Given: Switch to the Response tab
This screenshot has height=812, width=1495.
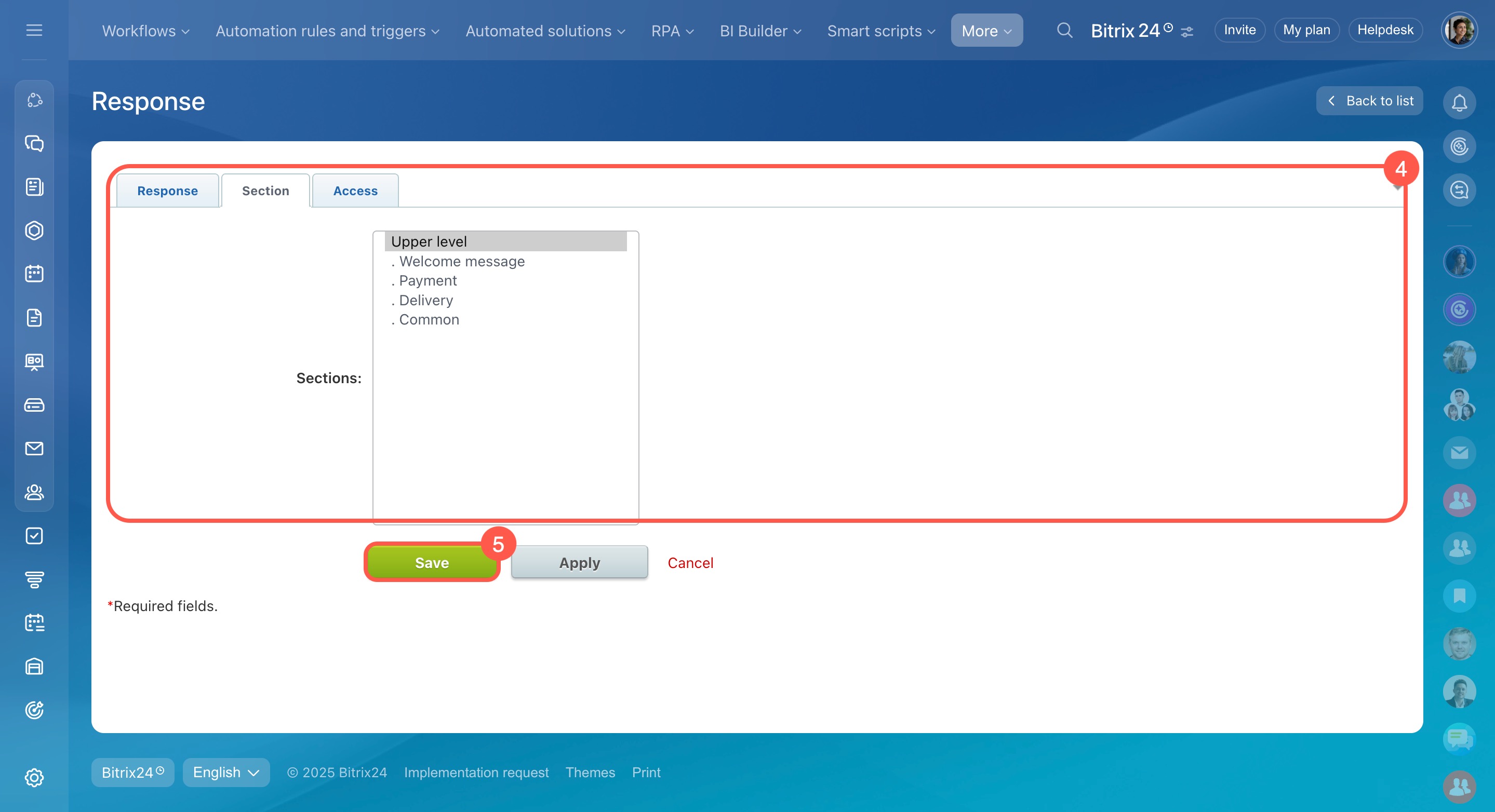Looking at the screenshot, I should click(x=167, y=191).
